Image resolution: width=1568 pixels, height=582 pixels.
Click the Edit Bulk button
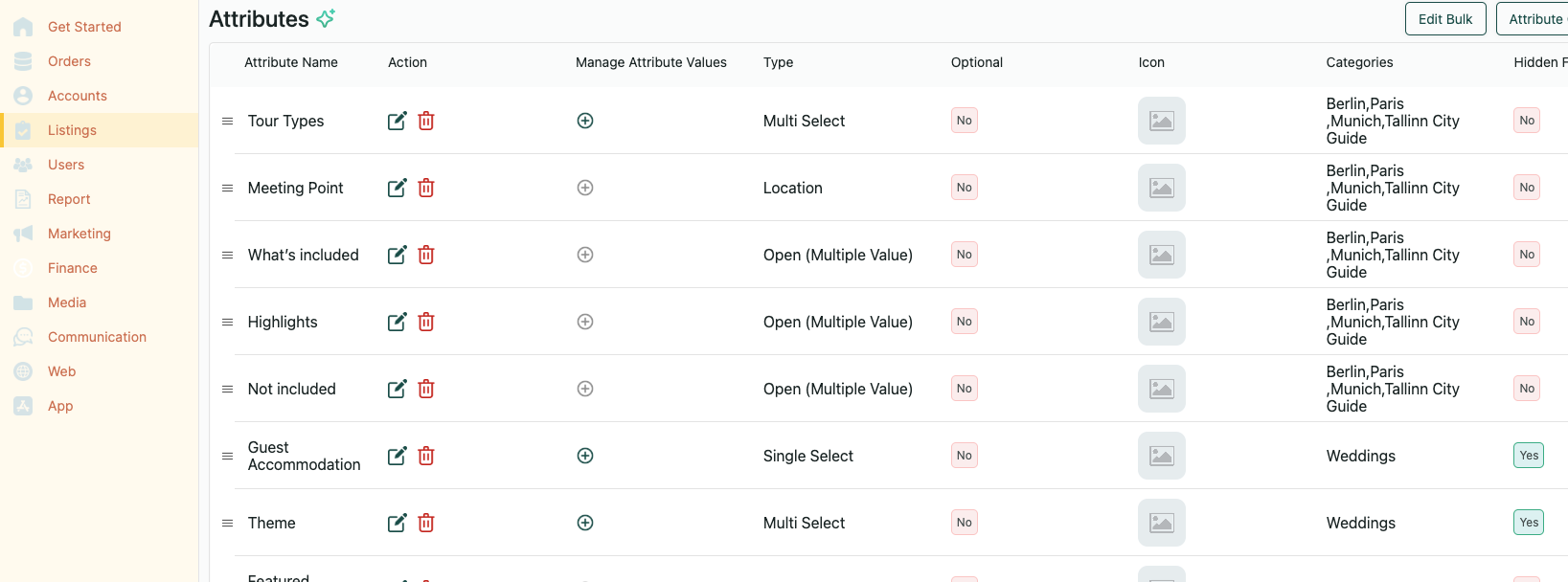click(x=1444, y=19)
